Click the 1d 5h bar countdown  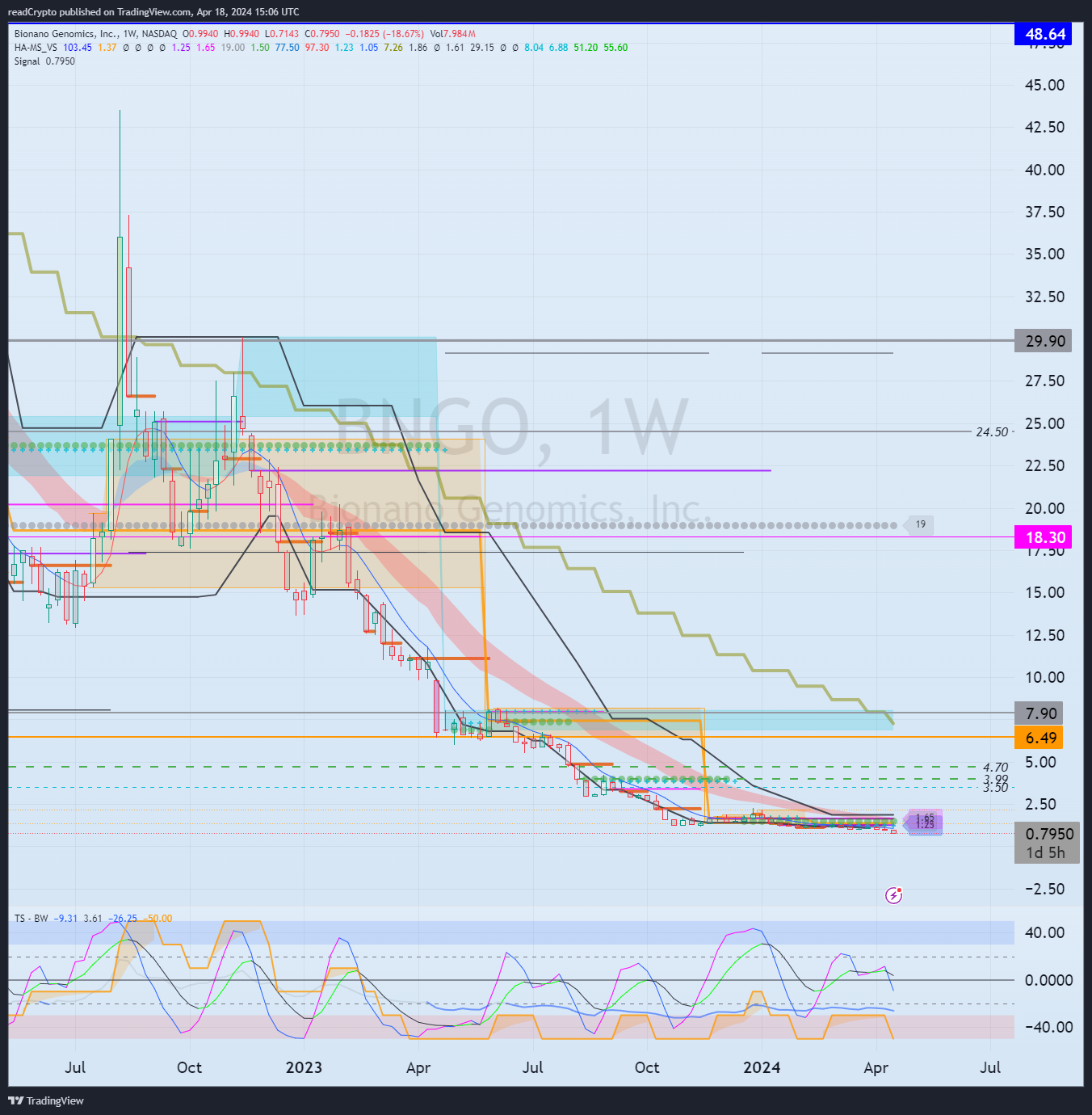click(x=1045, y=853)
